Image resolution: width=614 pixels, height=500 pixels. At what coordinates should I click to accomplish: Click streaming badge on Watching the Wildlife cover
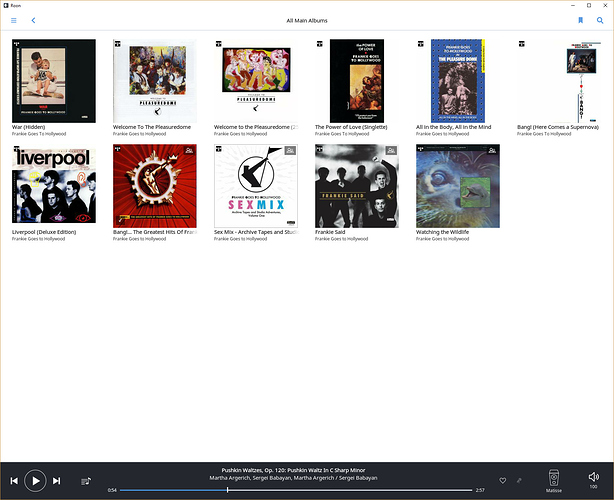[492, 150]
